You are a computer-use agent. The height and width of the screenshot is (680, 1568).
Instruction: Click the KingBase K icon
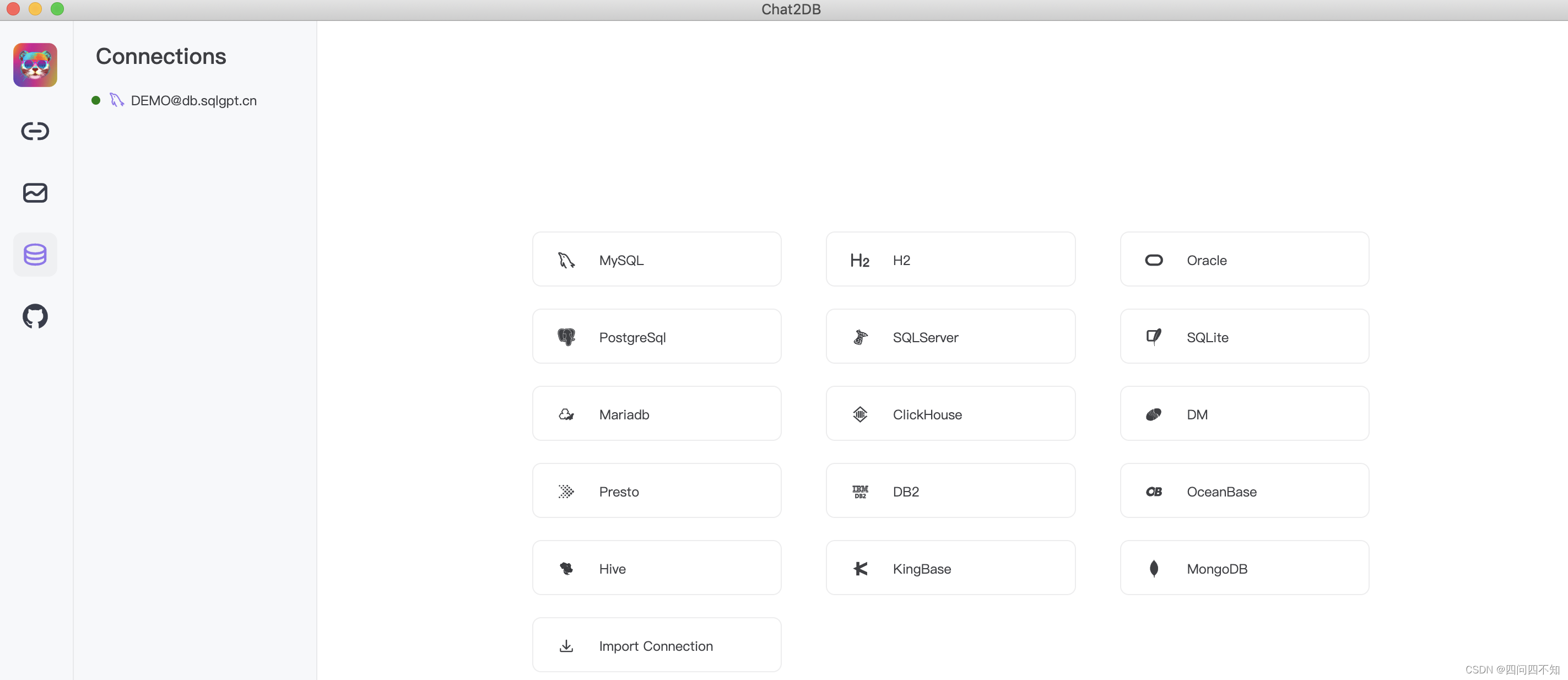point(860,569)
